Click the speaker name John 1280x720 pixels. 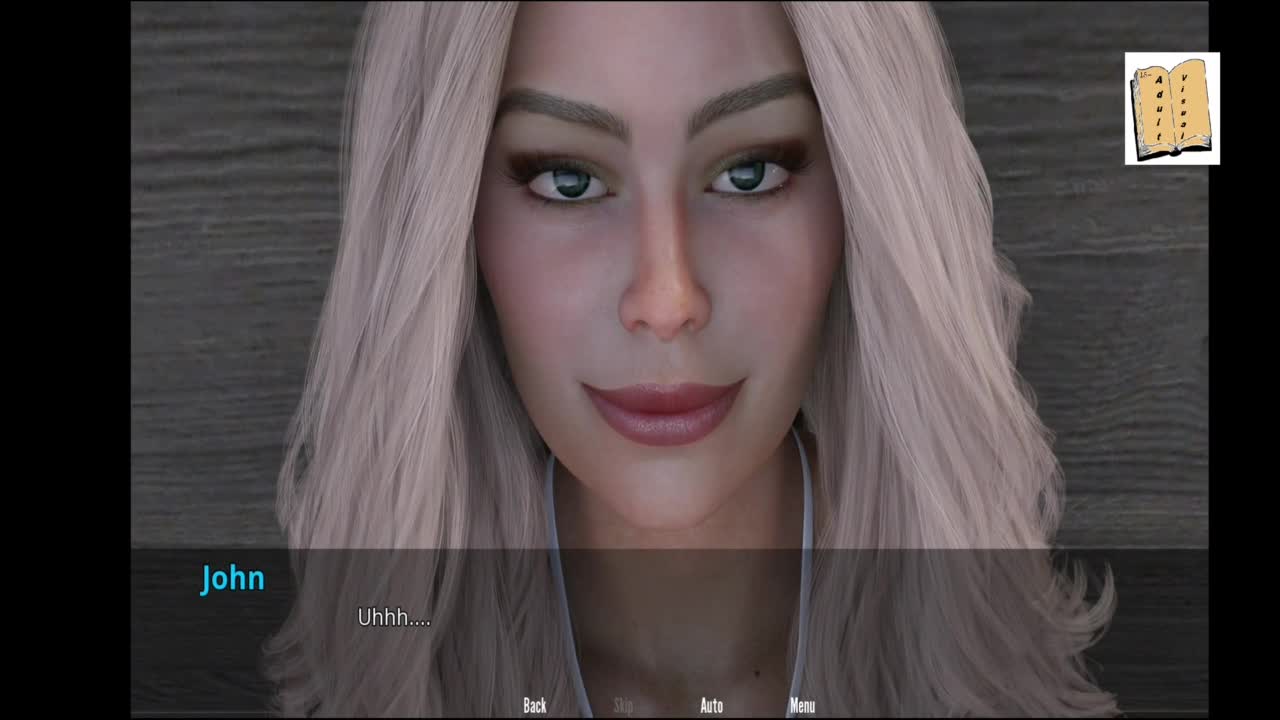pos(232,579)
